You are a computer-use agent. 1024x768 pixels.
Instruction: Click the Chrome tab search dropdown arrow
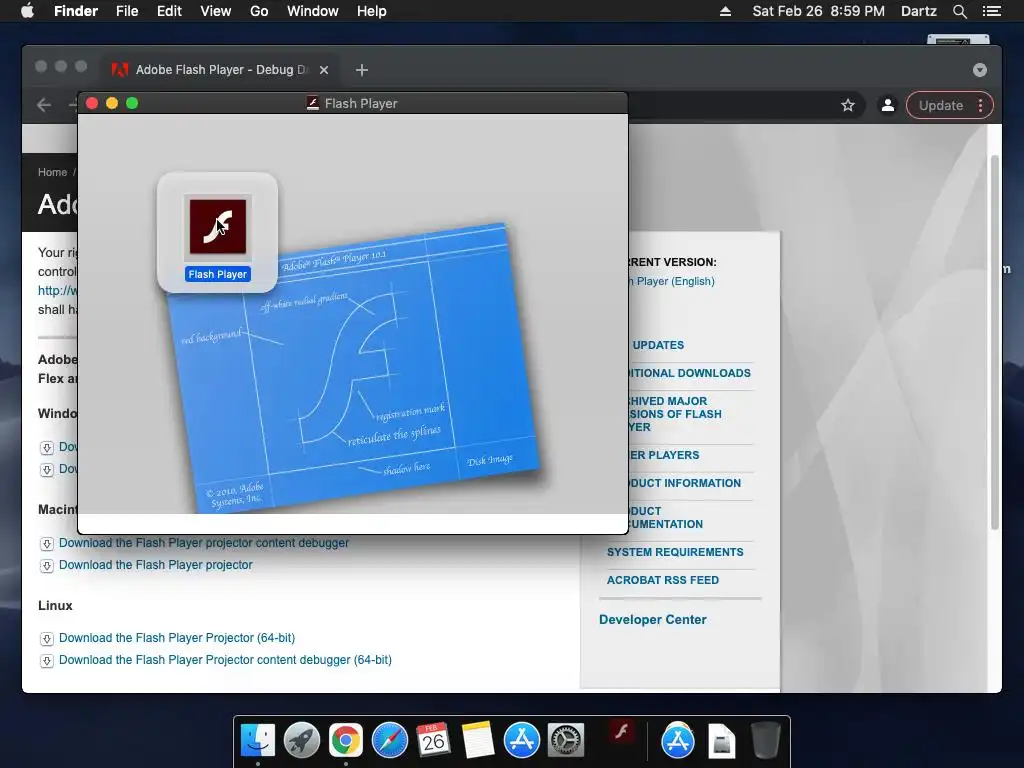click(980, 70)
